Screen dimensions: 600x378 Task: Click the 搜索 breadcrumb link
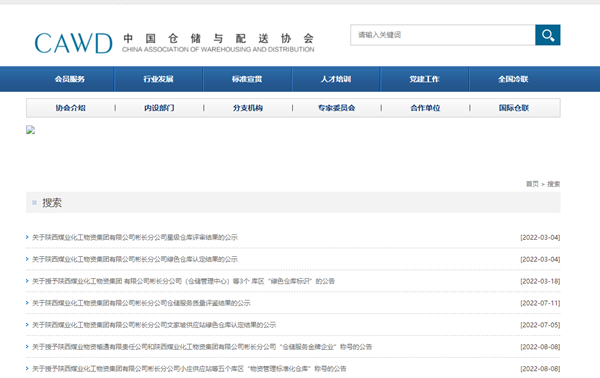click(554, 184)
